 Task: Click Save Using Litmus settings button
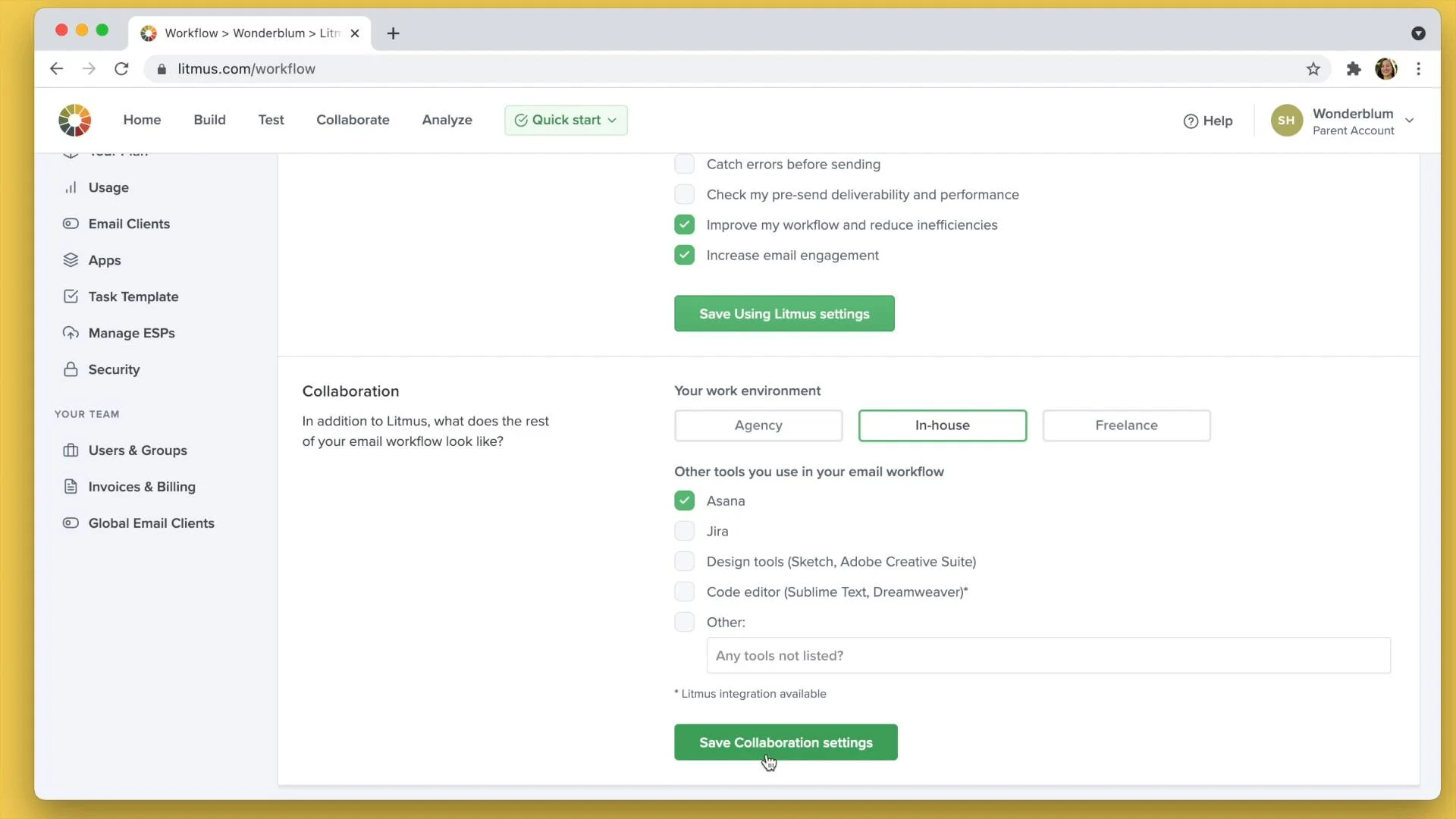[784, 314]
